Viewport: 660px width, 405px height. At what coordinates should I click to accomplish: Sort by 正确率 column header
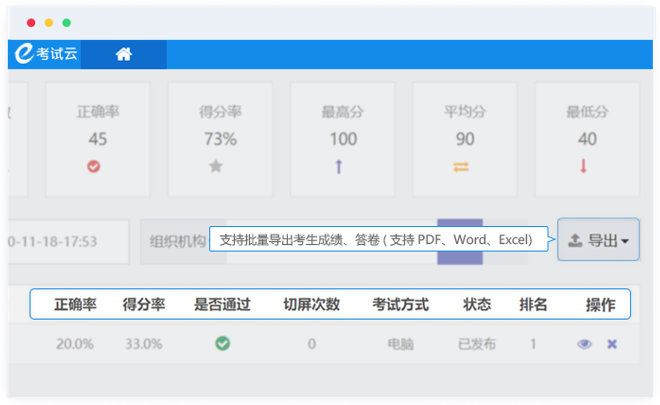75,304
